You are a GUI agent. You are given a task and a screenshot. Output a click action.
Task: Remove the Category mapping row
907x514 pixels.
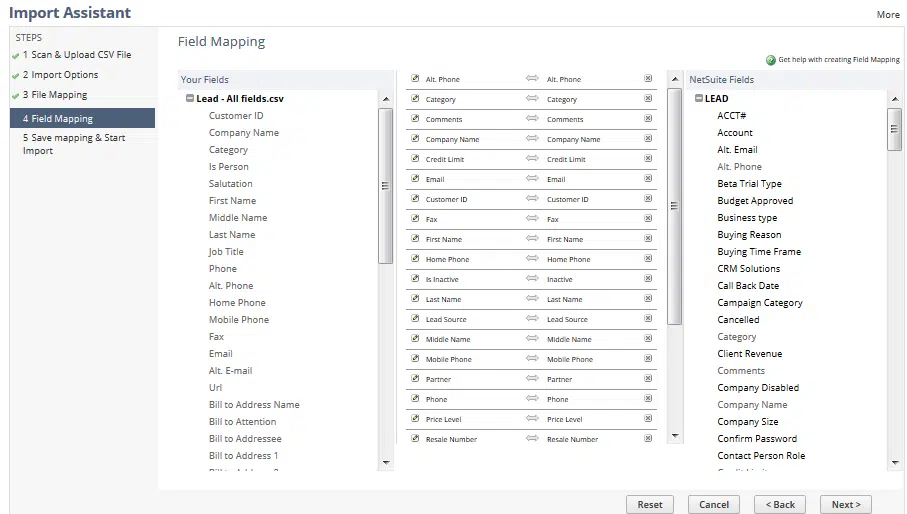click(x=648, y=98)
